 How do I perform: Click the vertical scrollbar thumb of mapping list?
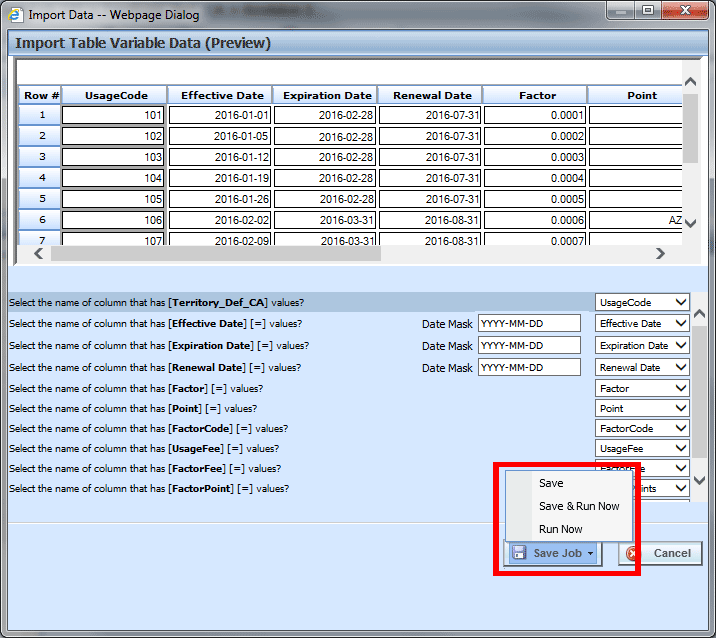pos(699,392)
